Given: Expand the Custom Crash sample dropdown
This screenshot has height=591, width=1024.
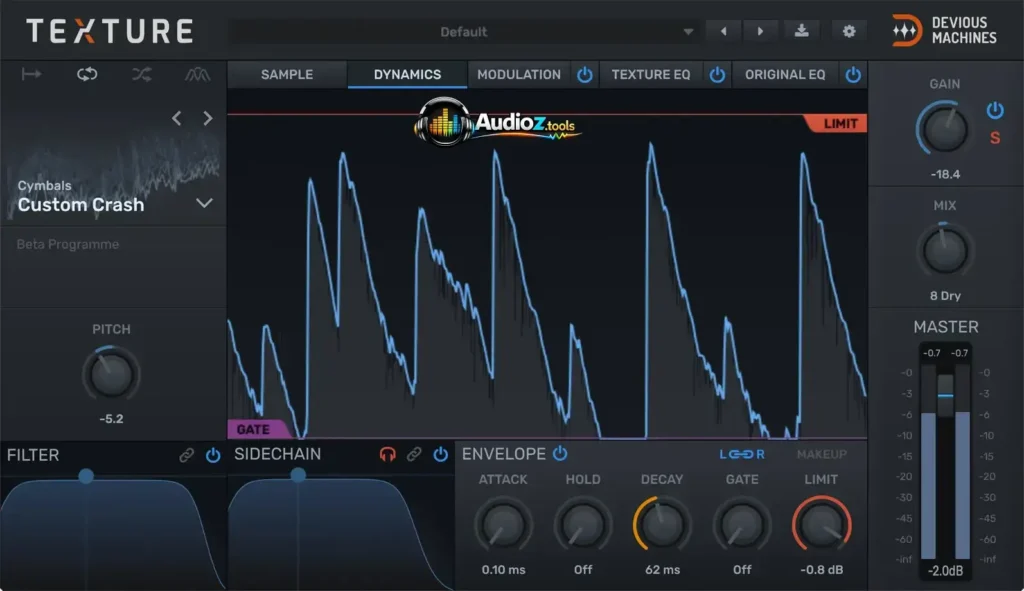Looking at the screenshot, I should click(x=204, y=204).
